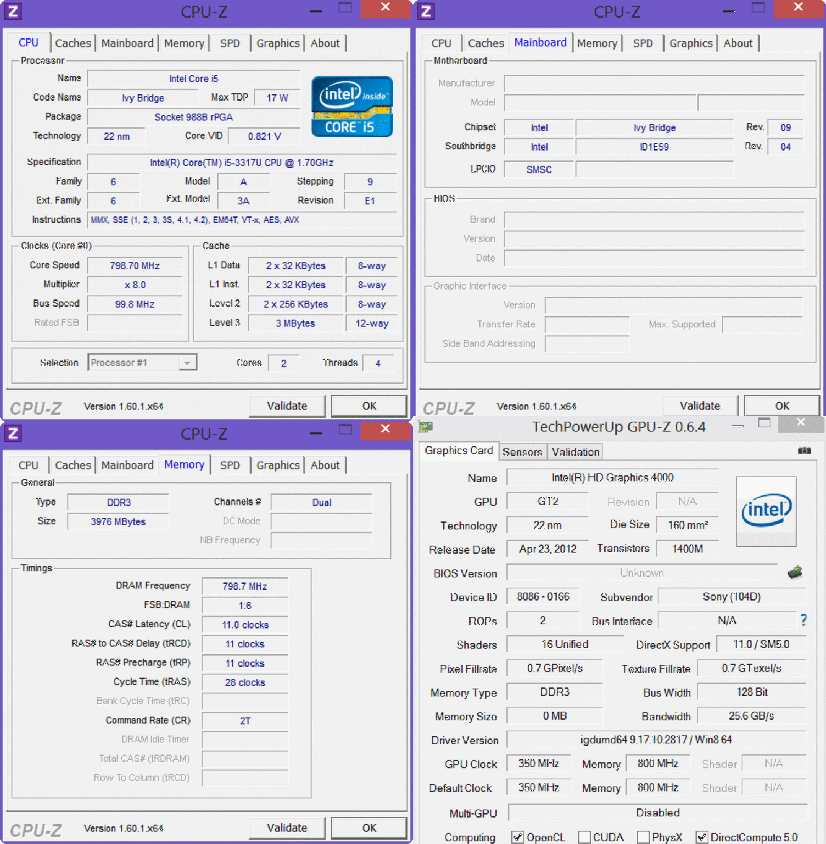Click the Driver Version field in GPU-Z

click(656, 740)
